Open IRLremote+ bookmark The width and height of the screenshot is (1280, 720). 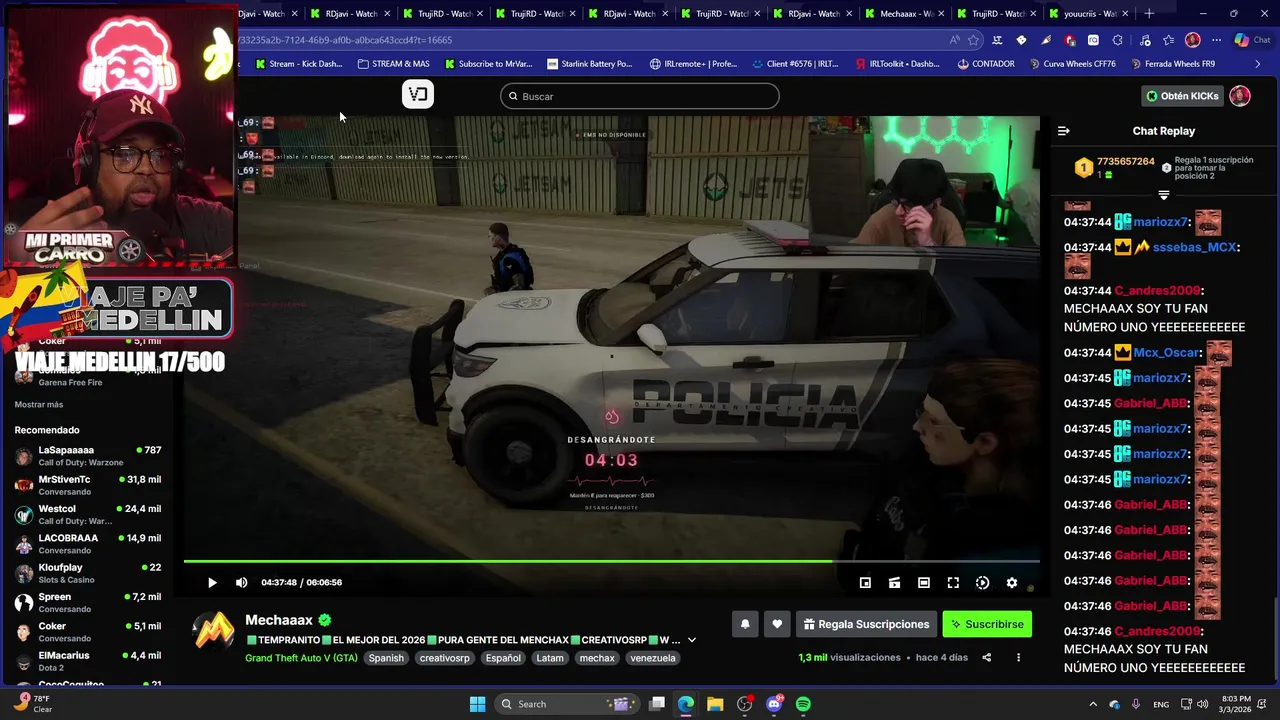point(694,64)
